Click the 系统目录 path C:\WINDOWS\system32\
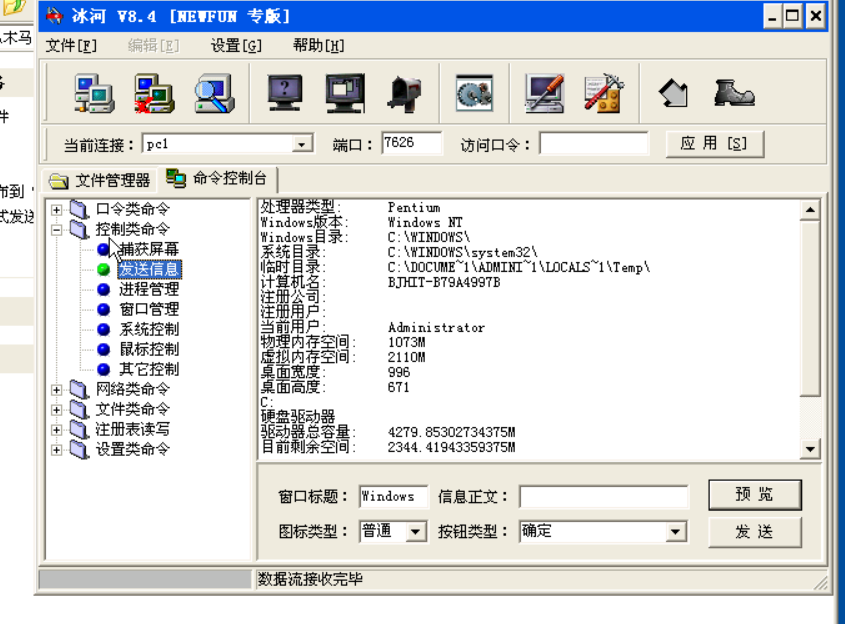Image resolution: width=845 pixels, height=624 pixels. [x=463, y=252]
